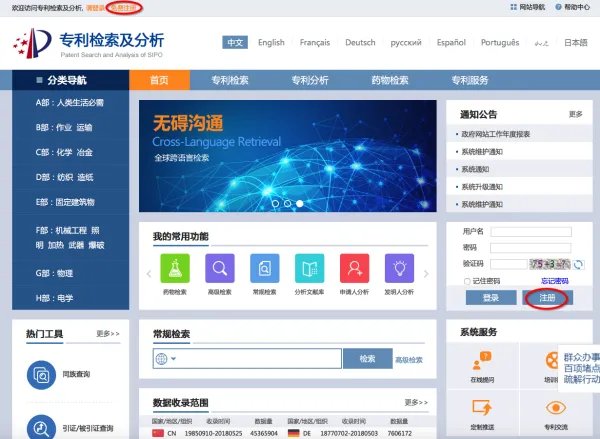Open 政府网站工作年度报表 notice
Screen dimensions: 600x439
496,134
